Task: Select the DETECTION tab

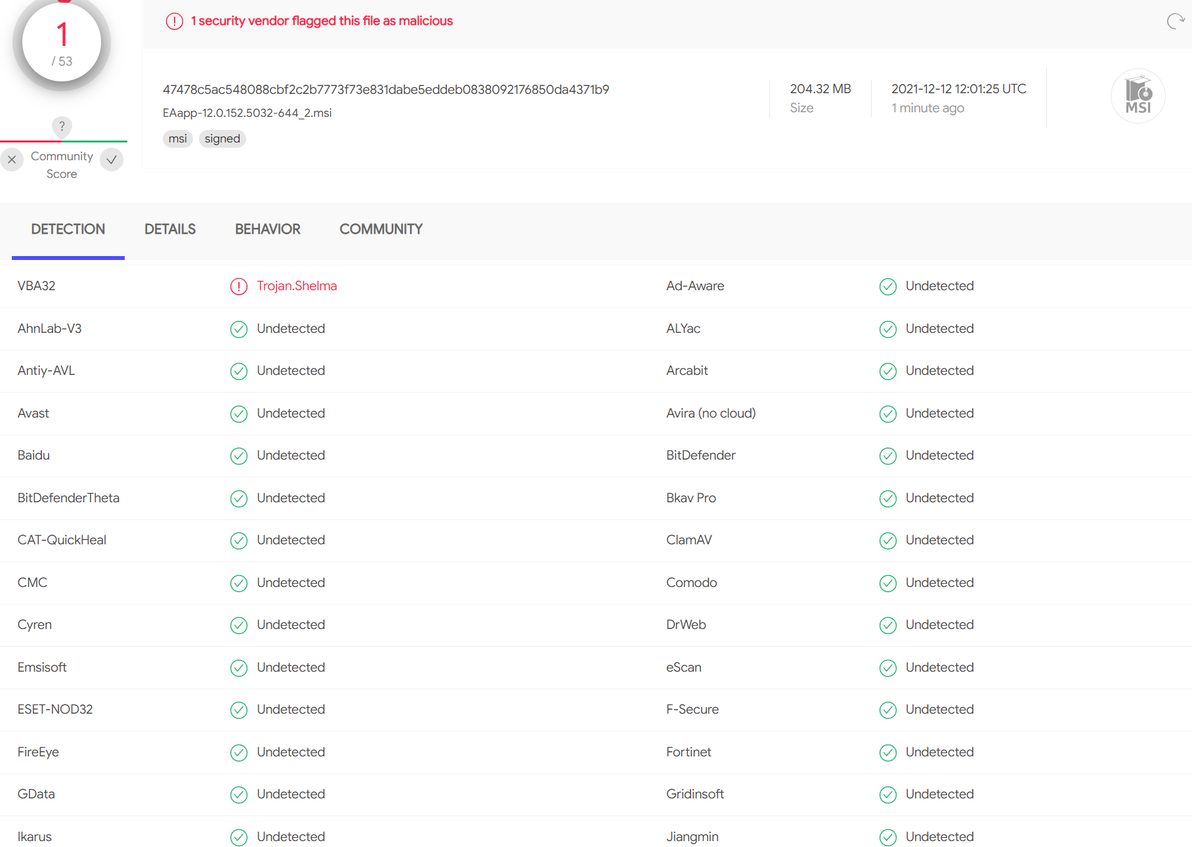Action: point(68,229)
